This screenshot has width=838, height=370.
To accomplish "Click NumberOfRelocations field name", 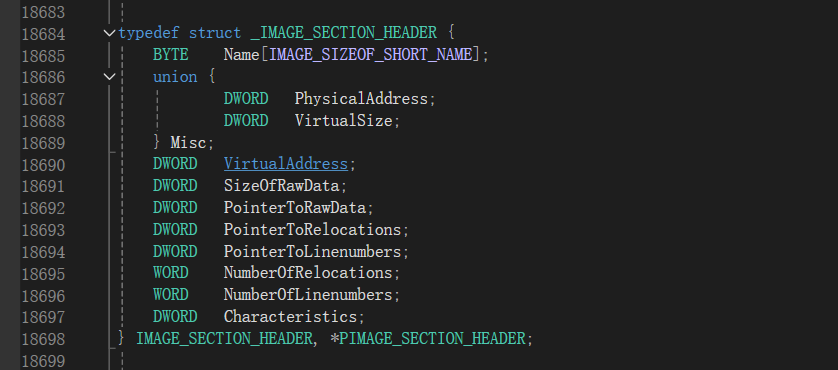I will click(x=308, y=273).
